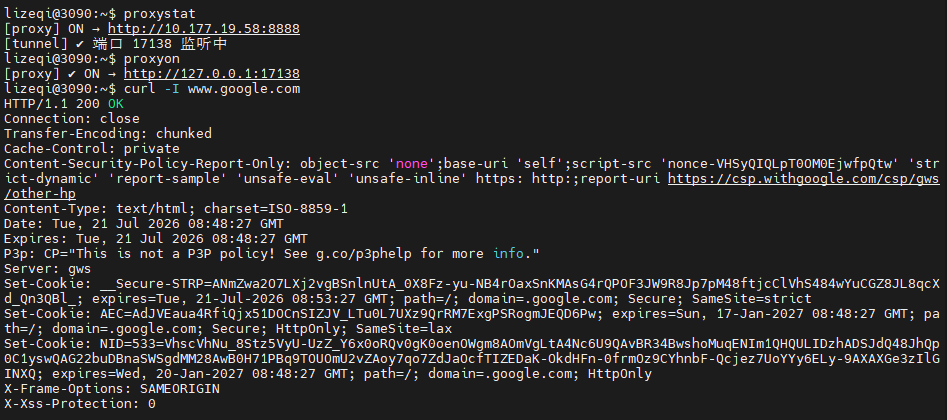Click the /other-hp continuation of the report URI

tap(40, 194)
